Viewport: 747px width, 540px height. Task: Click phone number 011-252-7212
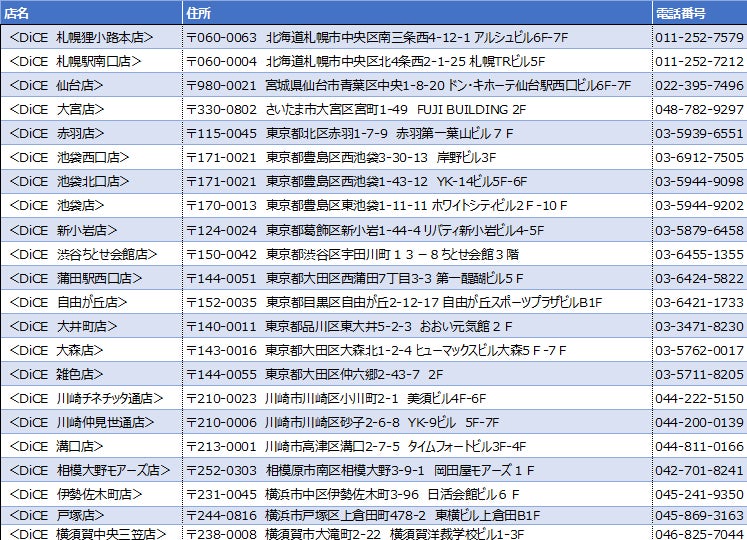pyautogui.click(x=699, y=61)
